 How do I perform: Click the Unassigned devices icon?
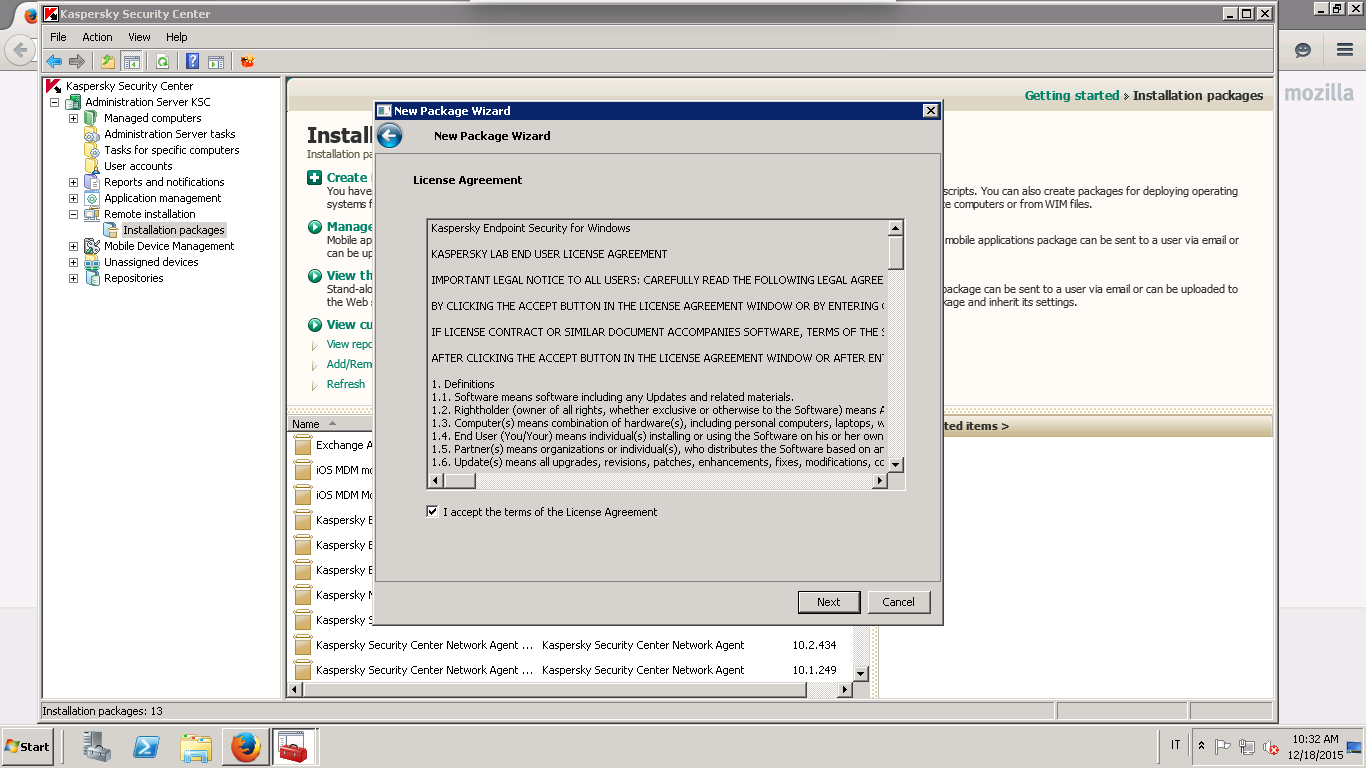92,262
